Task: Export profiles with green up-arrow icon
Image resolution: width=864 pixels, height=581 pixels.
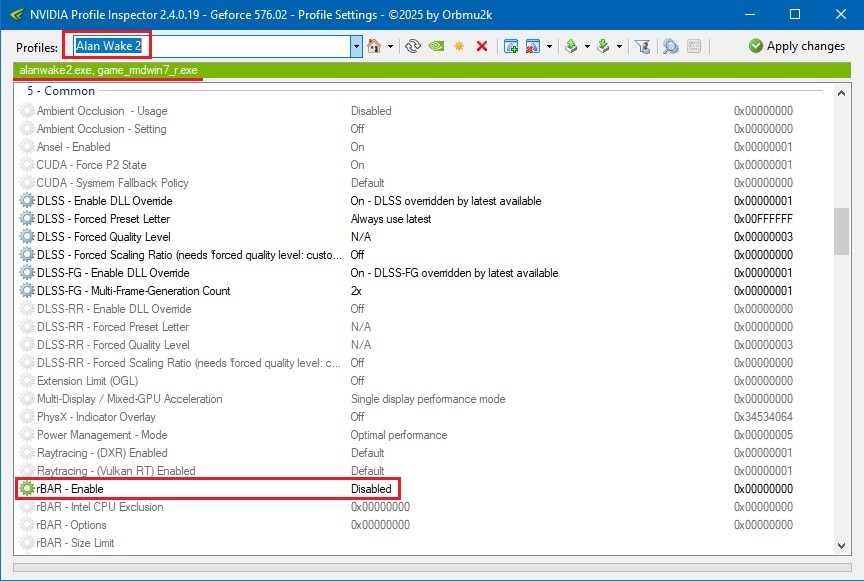Action: pos(571,46)
